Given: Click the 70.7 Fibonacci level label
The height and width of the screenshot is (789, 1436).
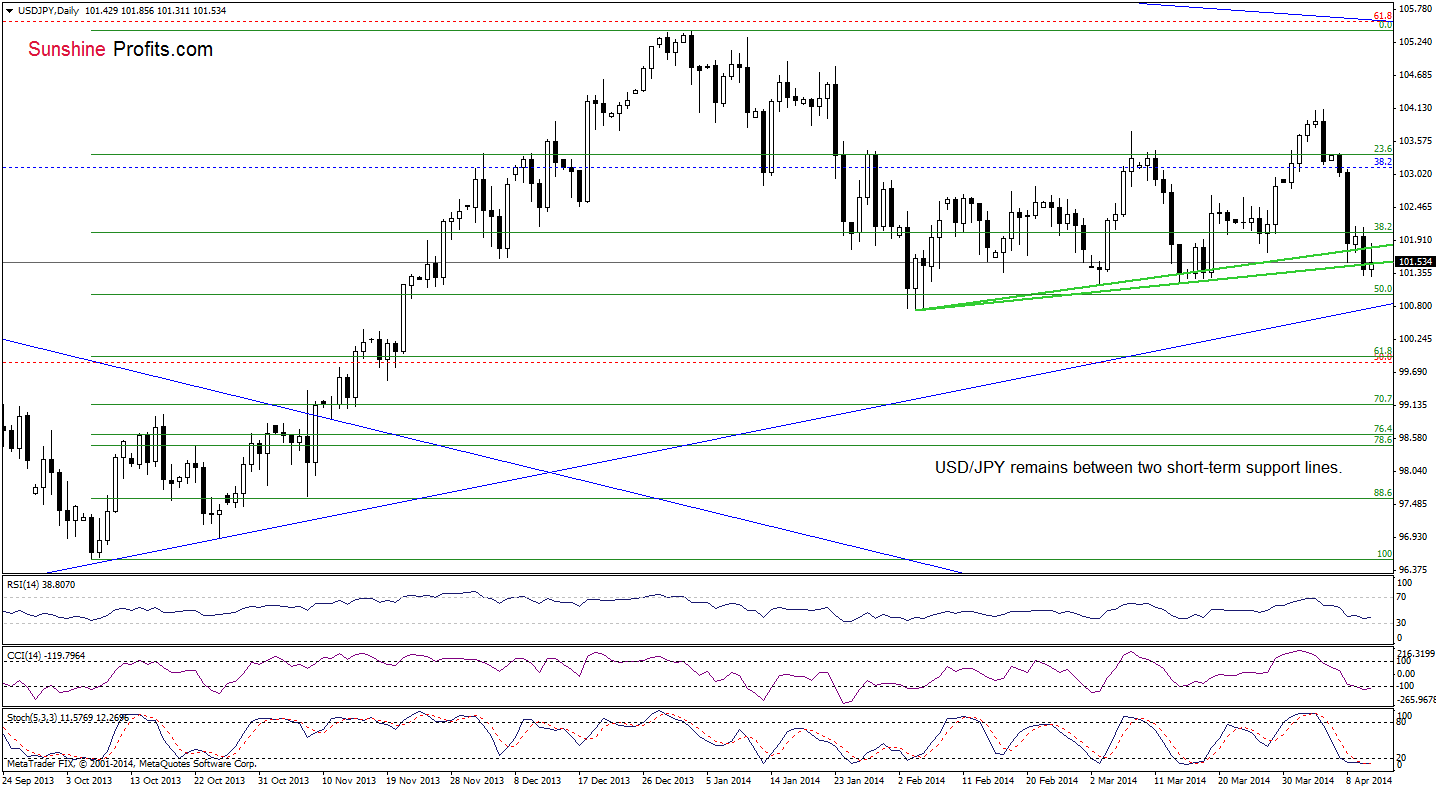Looking at the screenshot, I should click(1383, 399).
